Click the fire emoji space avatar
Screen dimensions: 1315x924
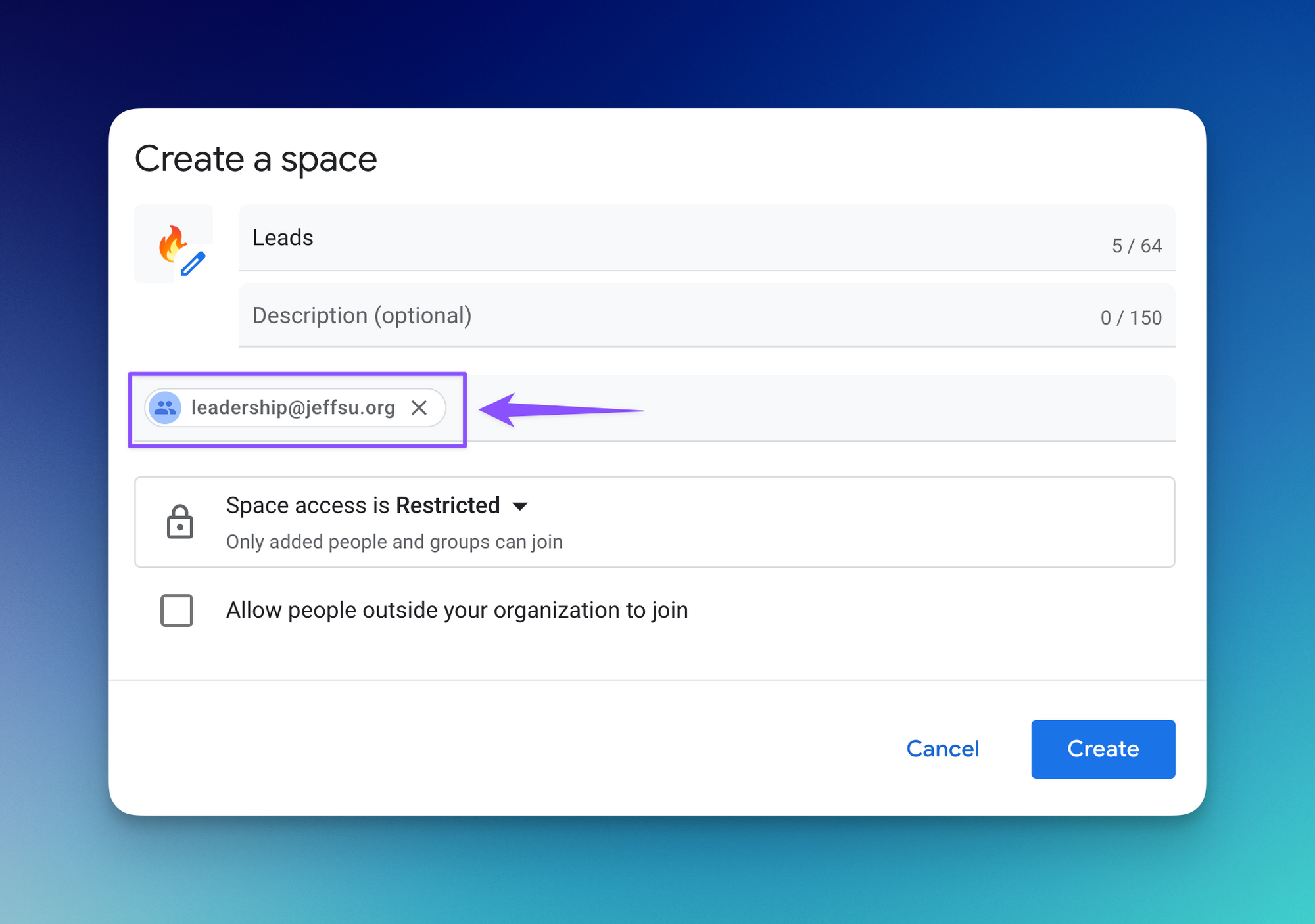click(170, 242)
